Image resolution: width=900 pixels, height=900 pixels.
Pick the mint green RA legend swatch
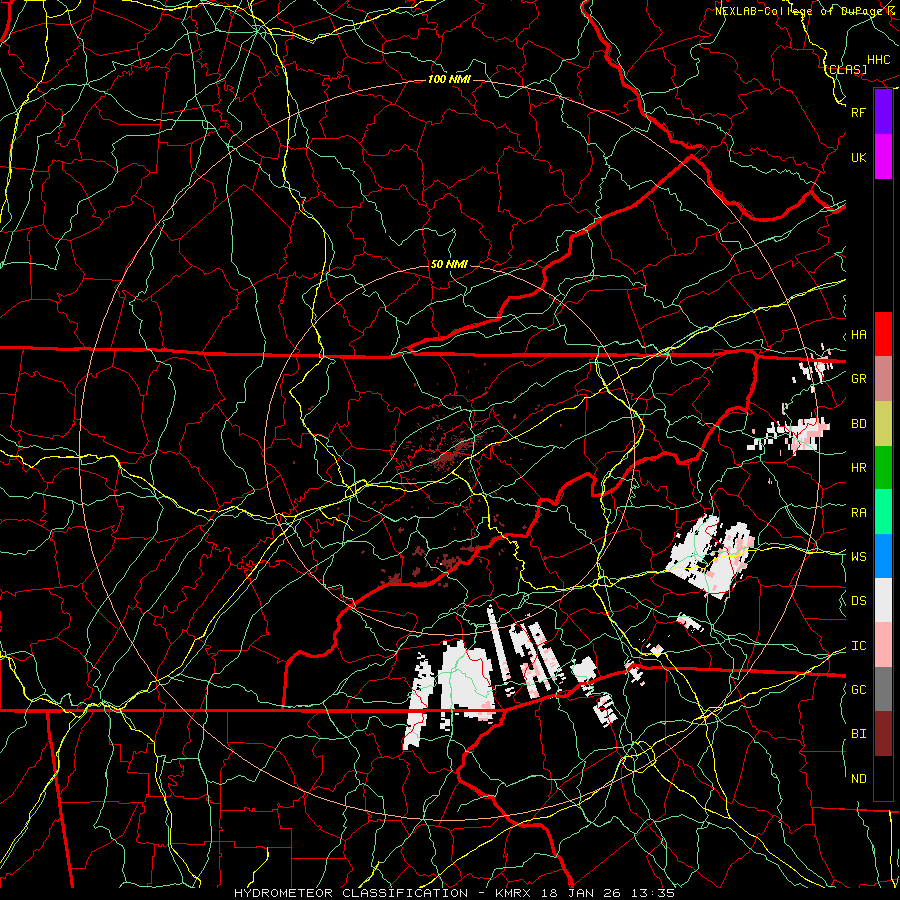click(x=883, y=512)
